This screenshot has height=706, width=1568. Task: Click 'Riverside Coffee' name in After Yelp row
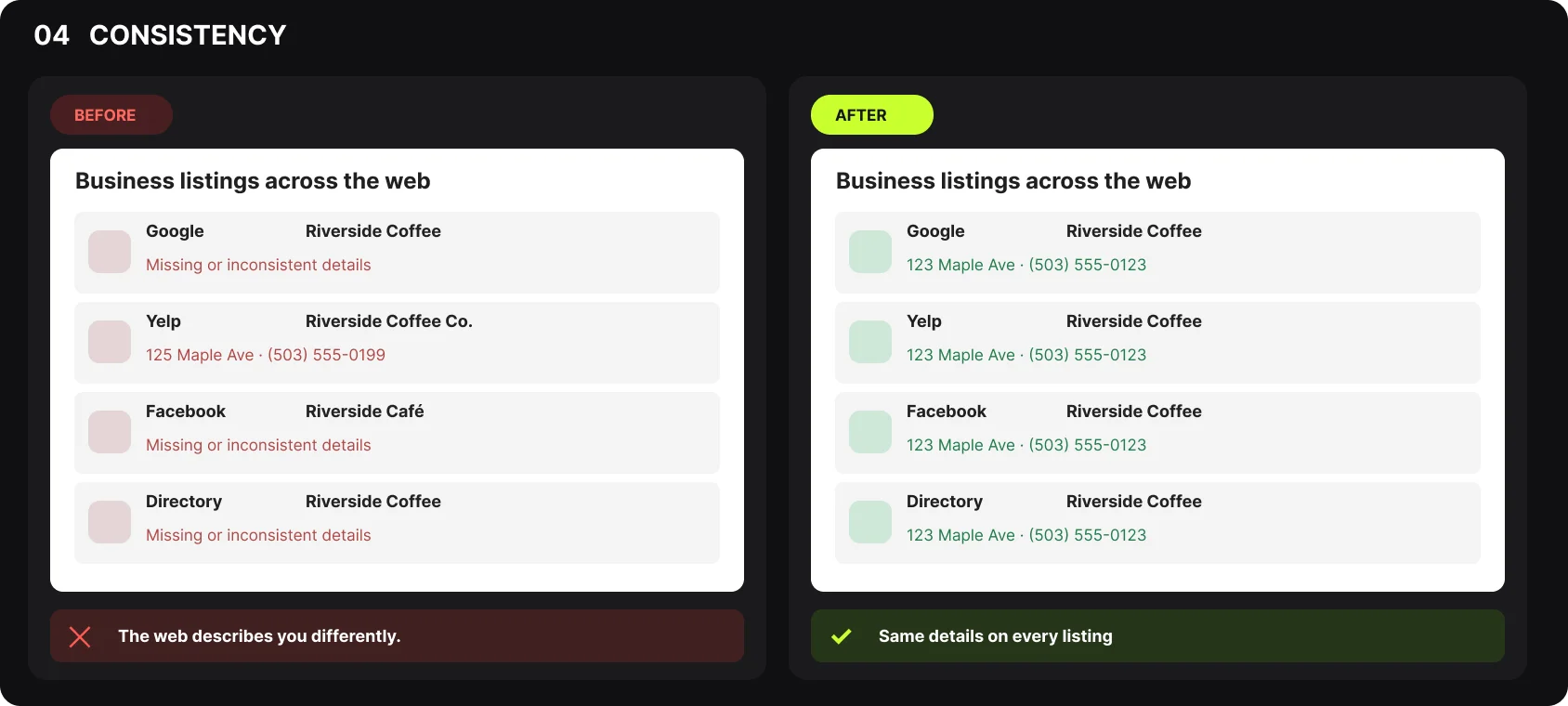(1134, 321)
